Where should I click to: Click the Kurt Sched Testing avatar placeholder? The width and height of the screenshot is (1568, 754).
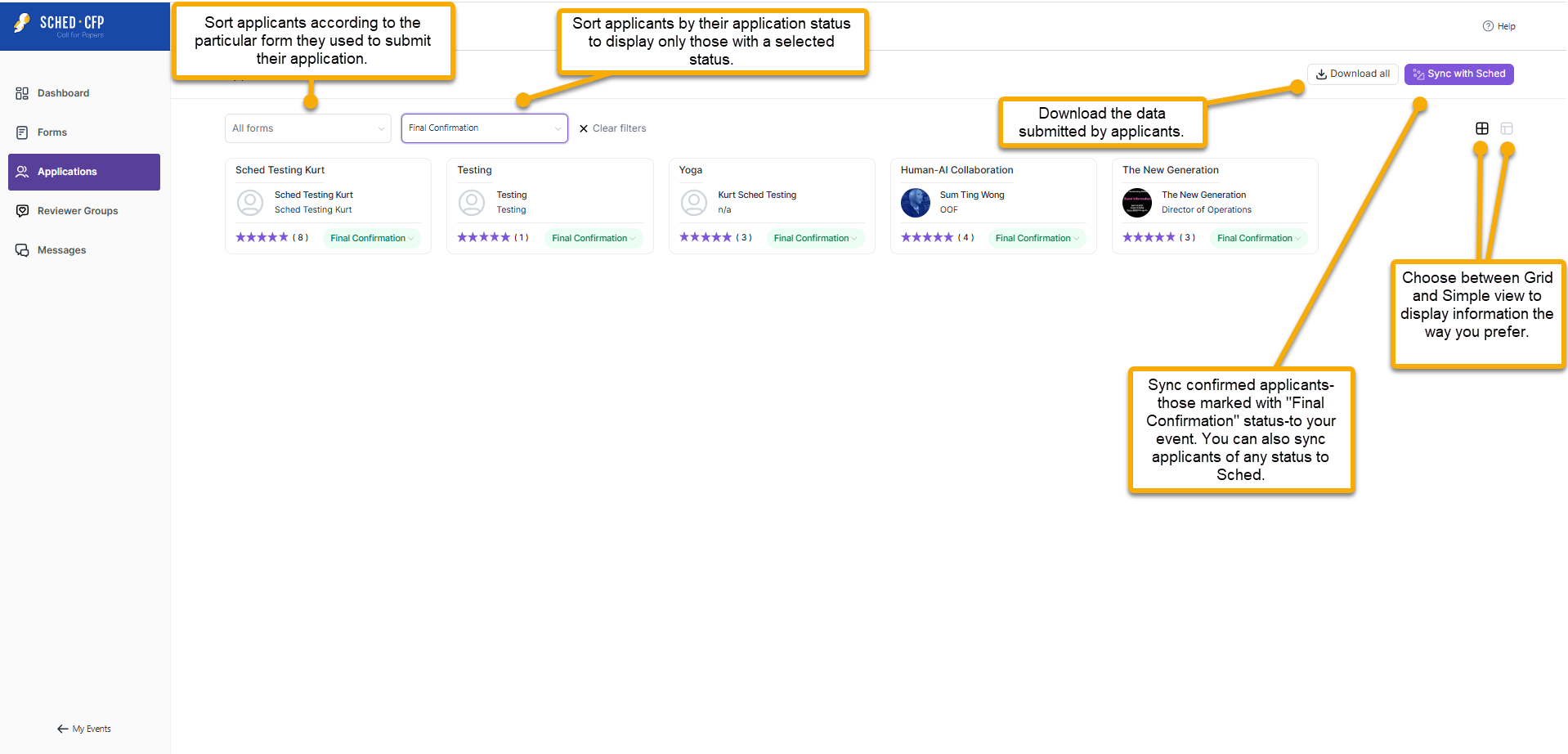[694, 202]
